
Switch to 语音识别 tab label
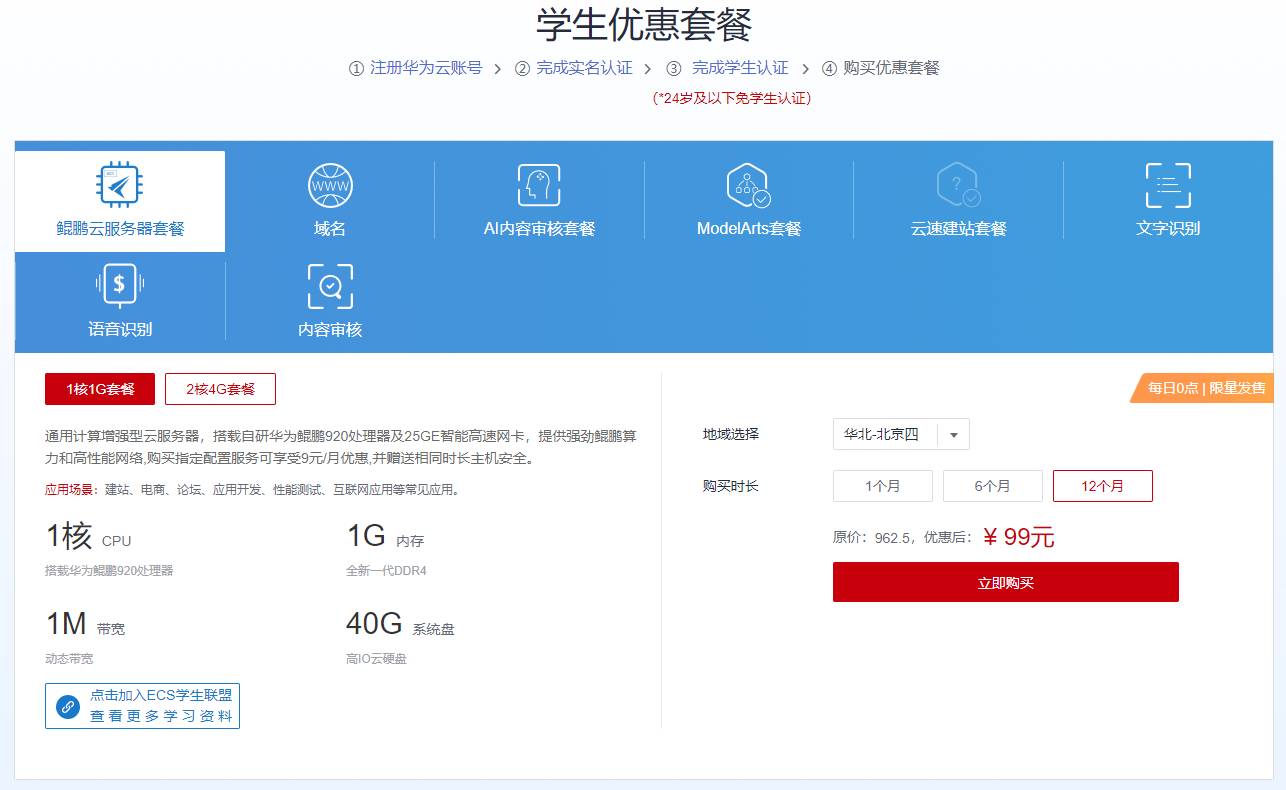click(120, 329)
